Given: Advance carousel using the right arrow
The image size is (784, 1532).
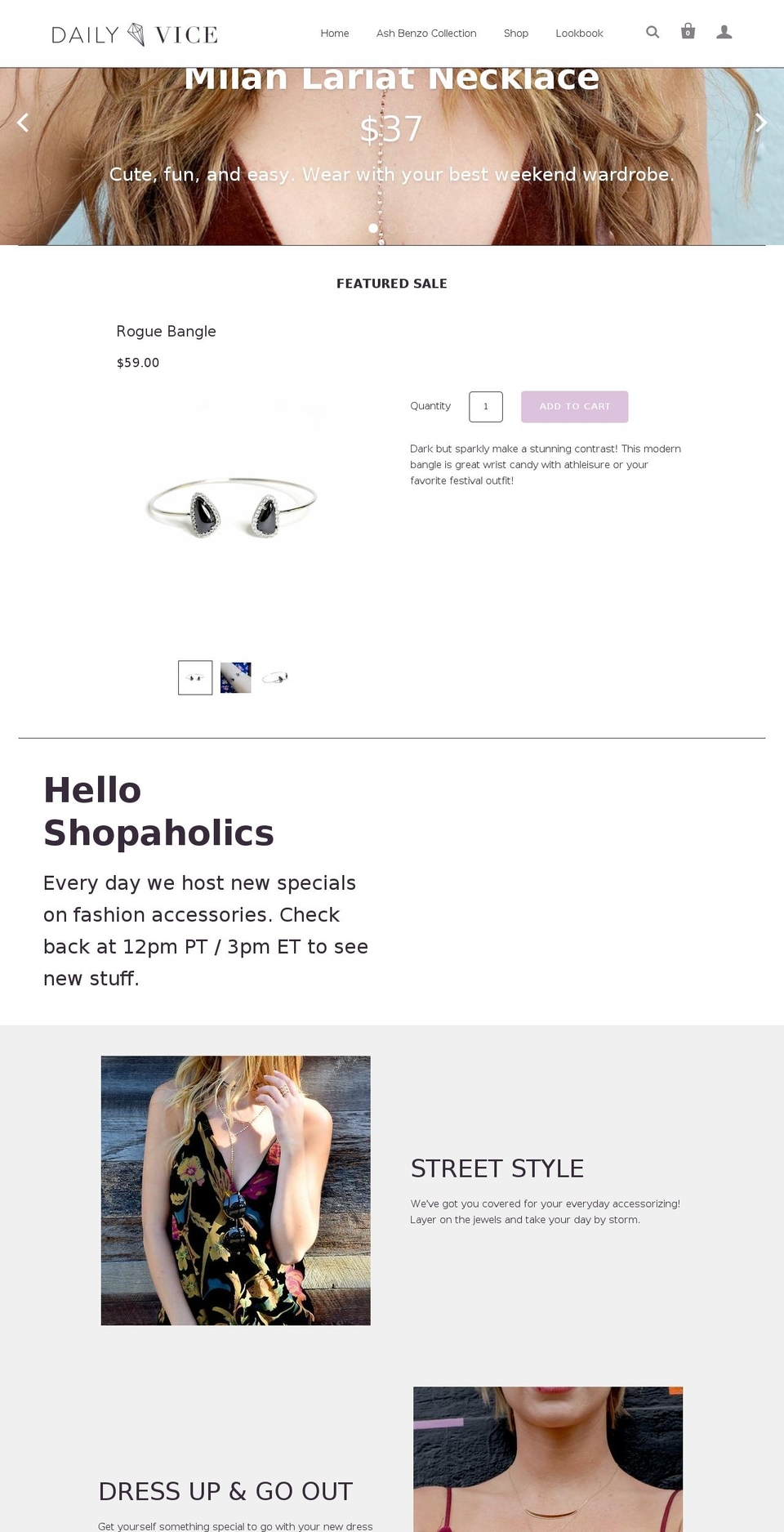Looking at the screenshot, I should click(x=760, y=122).
